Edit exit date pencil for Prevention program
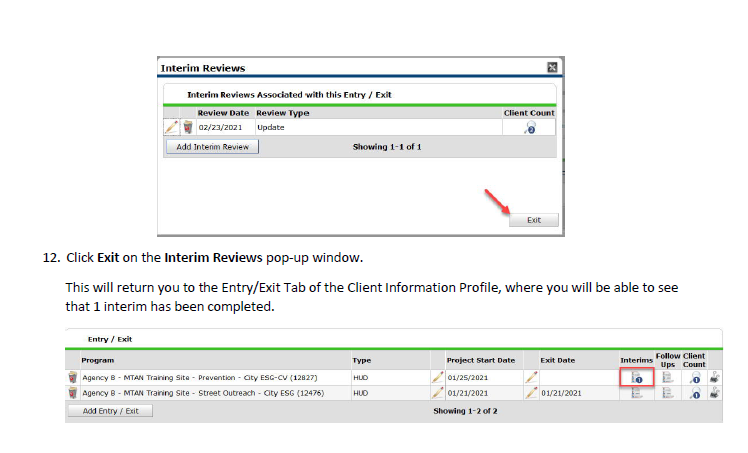 (532, 378)
